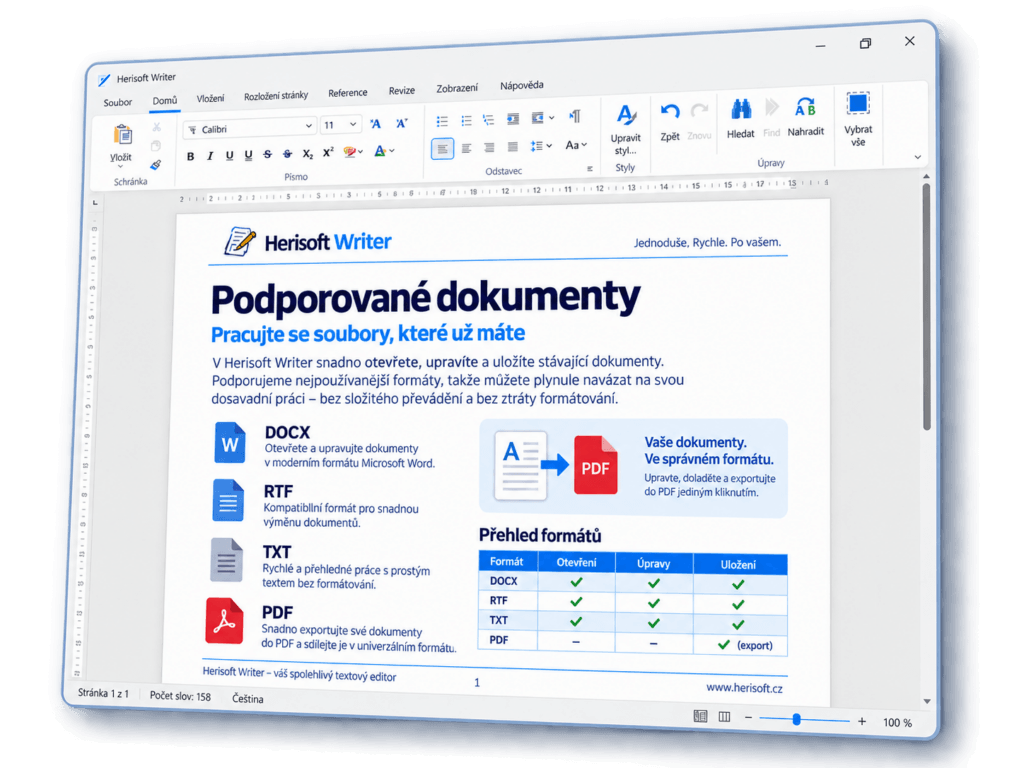Expand the highlight color arrow
1024x768 pixels.
(x=360, y=152)
